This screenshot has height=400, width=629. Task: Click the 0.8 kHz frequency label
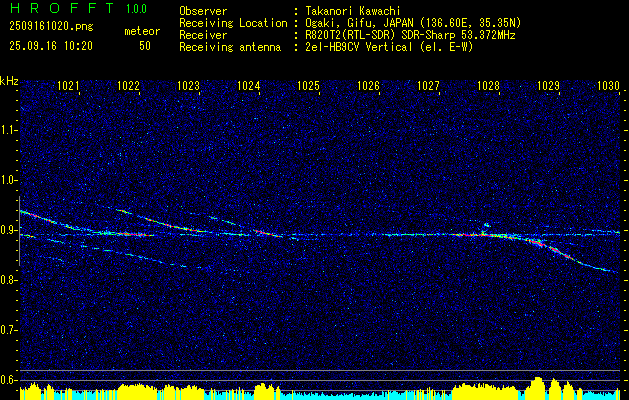point(8,280)
